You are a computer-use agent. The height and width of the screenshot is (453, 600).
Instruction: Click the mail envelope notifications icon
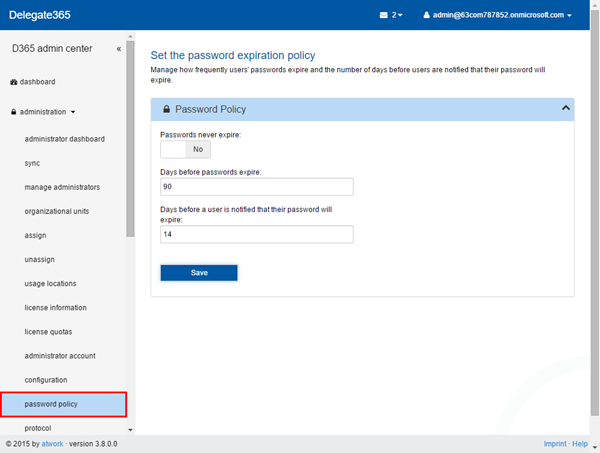[x=384, y=15]
